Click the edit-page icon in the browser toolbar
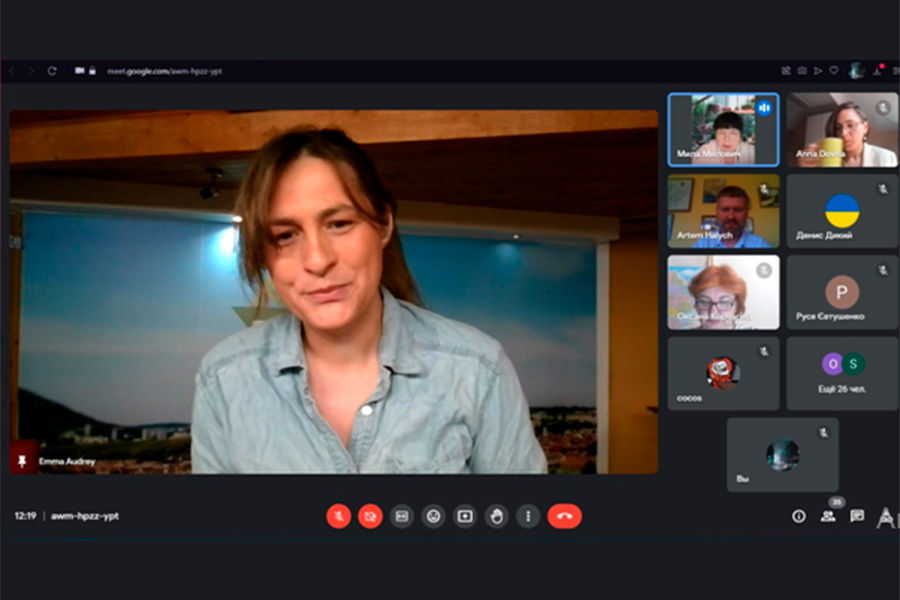The width and height of the screenshot is (900, 600). click(x=786, y=71)
